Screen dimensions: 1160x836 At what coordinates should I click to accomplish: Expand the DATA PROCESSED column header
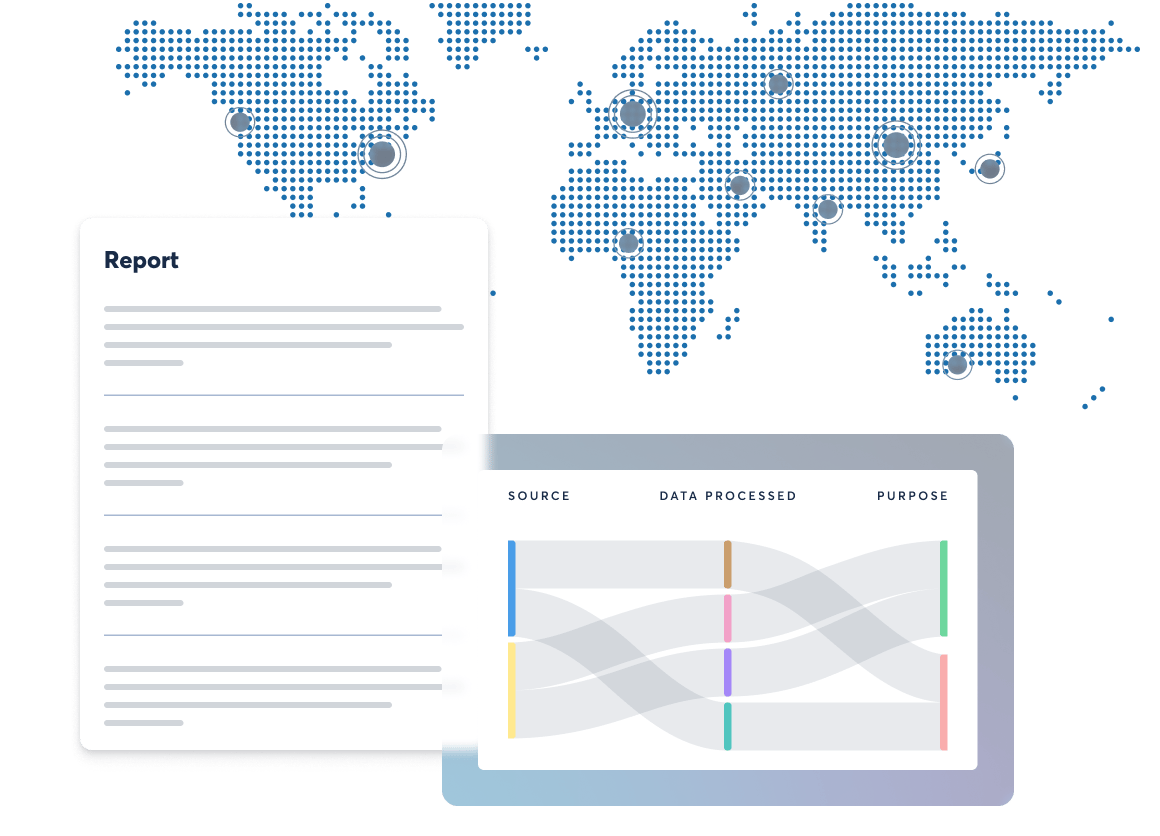[x=727, y=496]
